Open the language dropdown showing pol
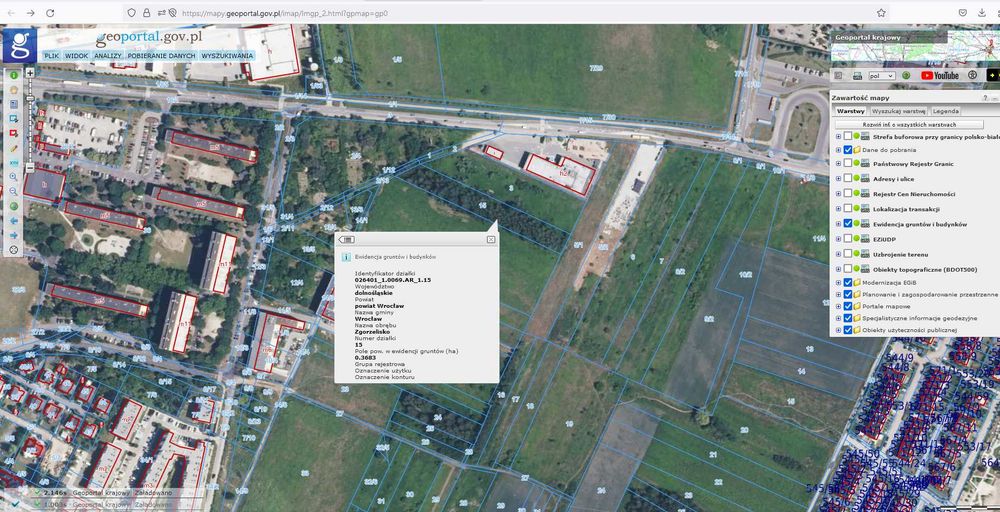The height and width of the screenshot is (512, 1000). point(883,75)
